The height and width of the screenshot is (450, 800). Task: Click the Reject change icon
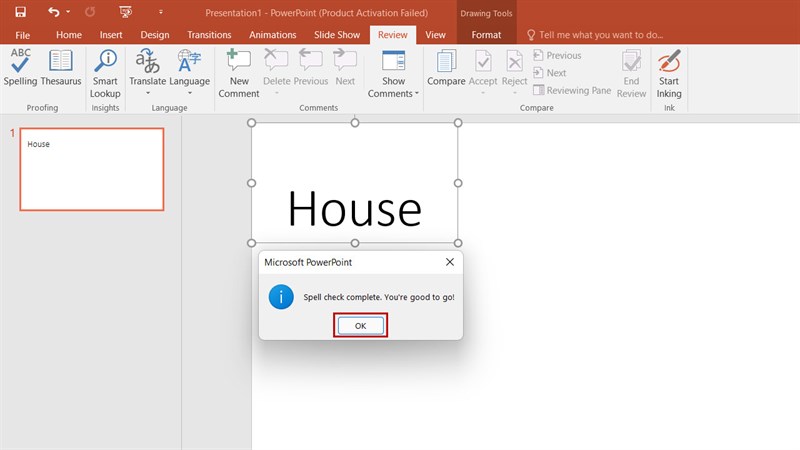coord(514,62)
